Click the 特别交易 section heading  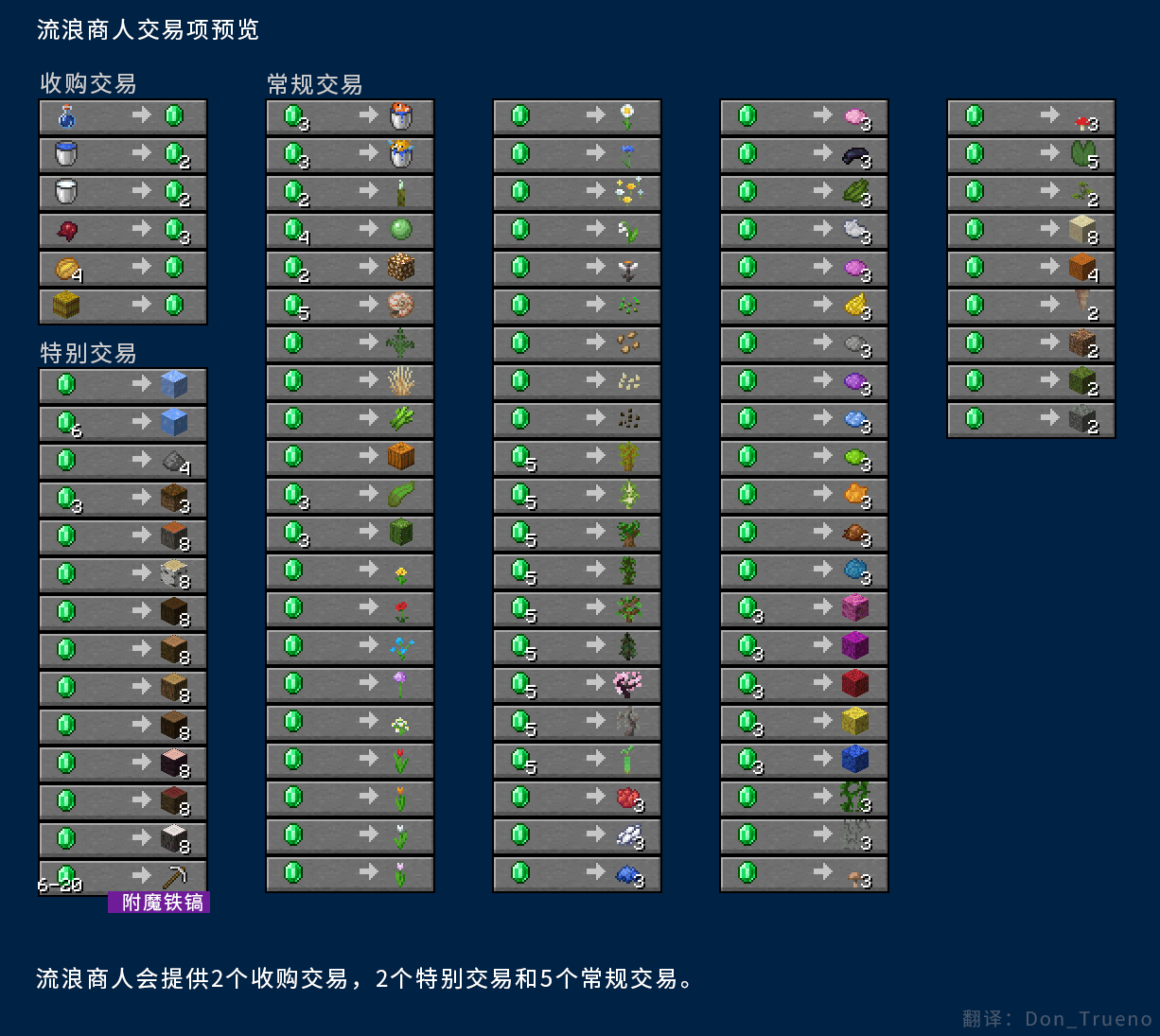[x=88, y=353]
